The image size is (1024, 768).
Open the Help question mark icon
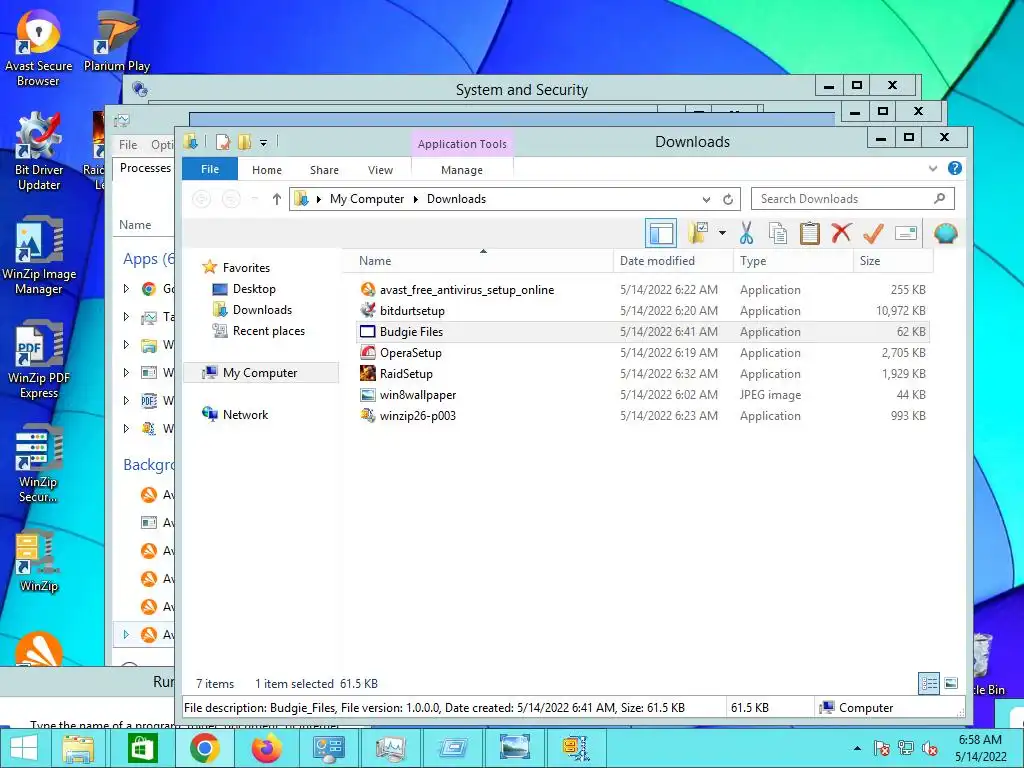(954, 168)
